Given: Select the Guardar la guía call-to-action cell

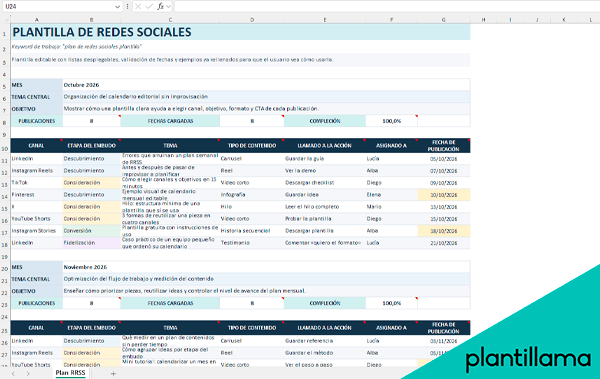Looking at the screenshot, I should tap(324, 158).
